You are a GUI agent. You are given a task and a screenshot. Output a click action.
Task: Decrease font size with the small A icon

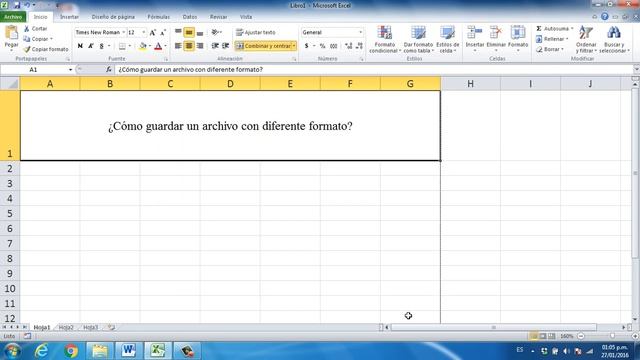[162, 32]
